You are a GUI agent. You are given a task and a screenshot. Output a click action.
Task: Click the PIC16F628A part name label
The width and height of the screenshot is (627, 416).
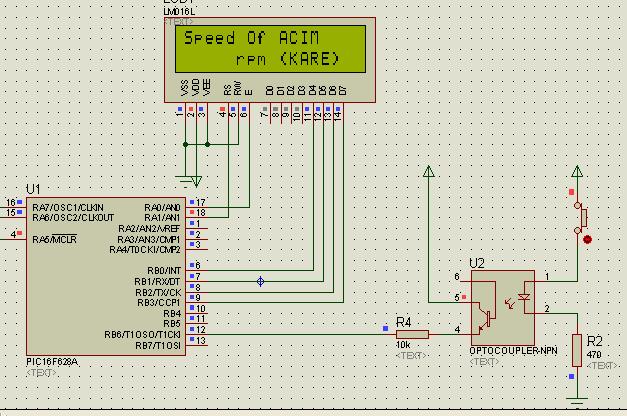coord(52,362)
